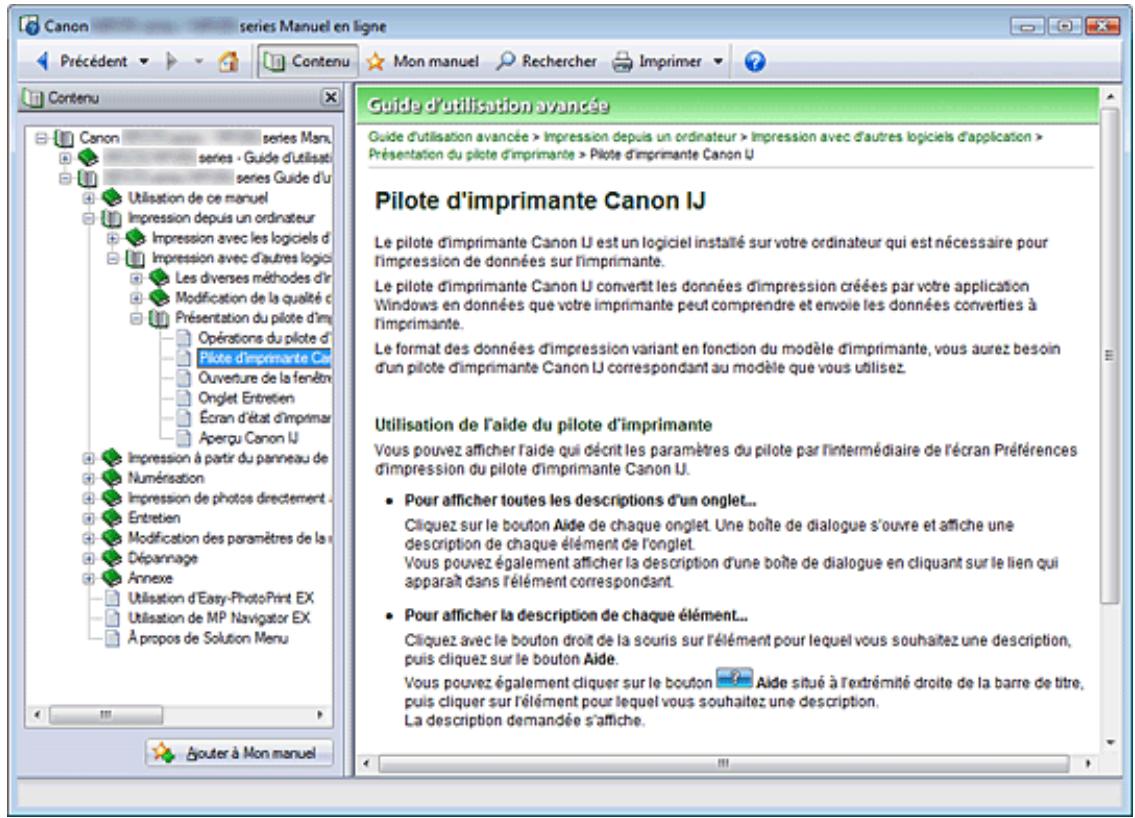Follow Guide d'utilisation avancée breadcrumb link
This screenshot has height=818, width=1135.
pos(448,137)
